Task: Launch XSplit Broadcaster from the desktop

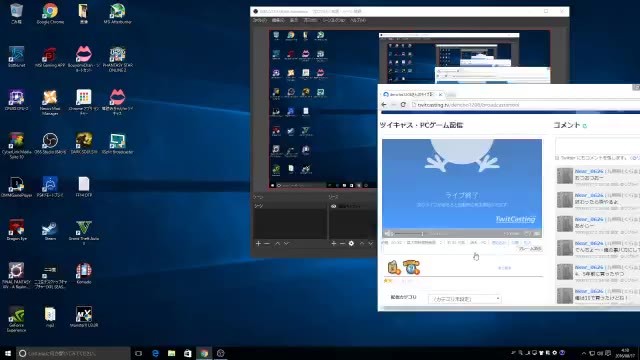Action: (x=117, y=143)
